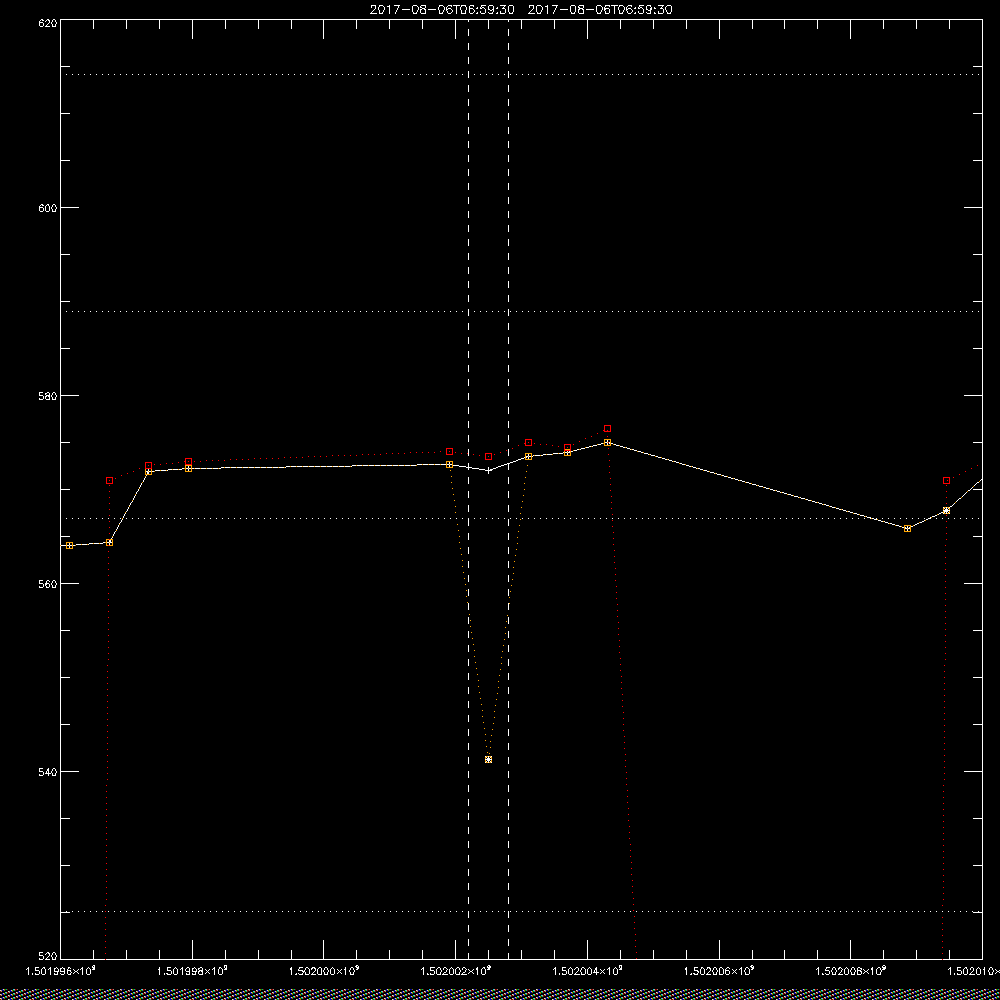Click the 600 y-axis label
The width and height of the screenshot is (1000, 1000).
tap(48, 208)
